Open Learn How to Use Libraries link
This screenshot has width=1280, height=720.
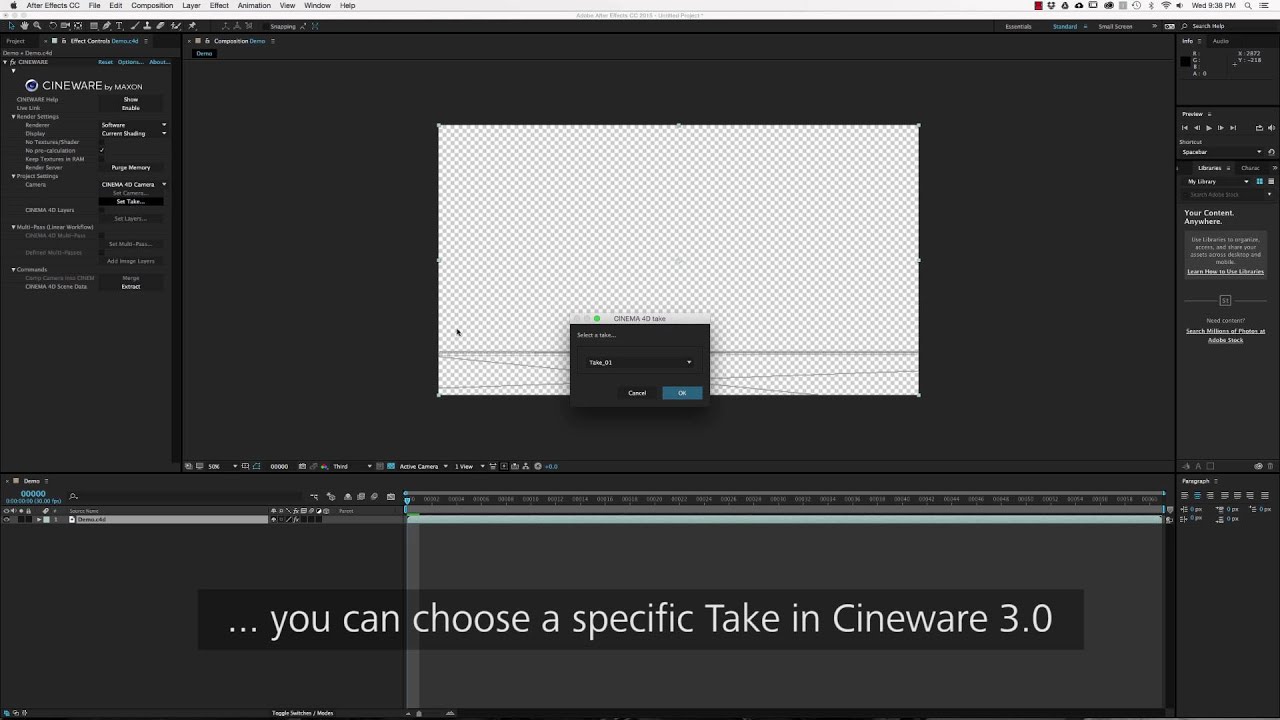click(x=1225, y=272)
